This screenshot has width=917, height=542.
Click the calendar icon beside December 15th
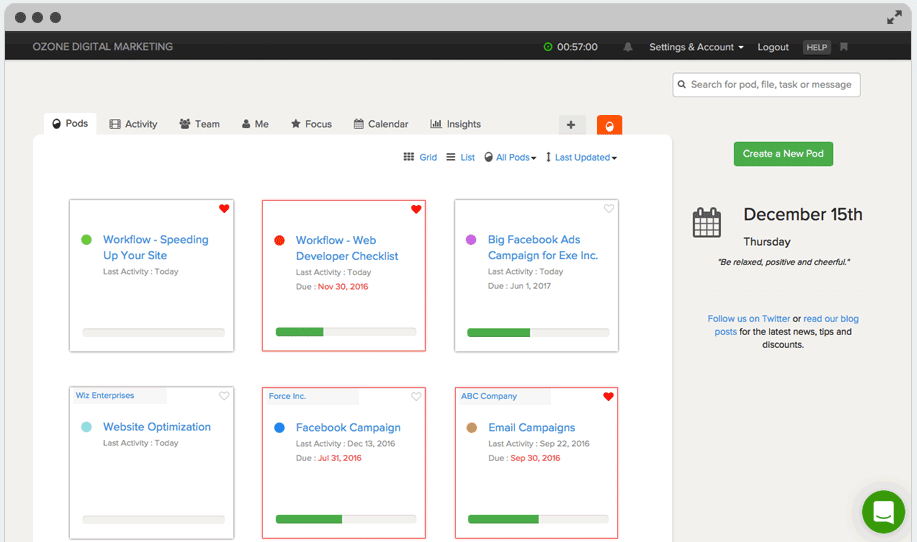click(x=707, y=222)
